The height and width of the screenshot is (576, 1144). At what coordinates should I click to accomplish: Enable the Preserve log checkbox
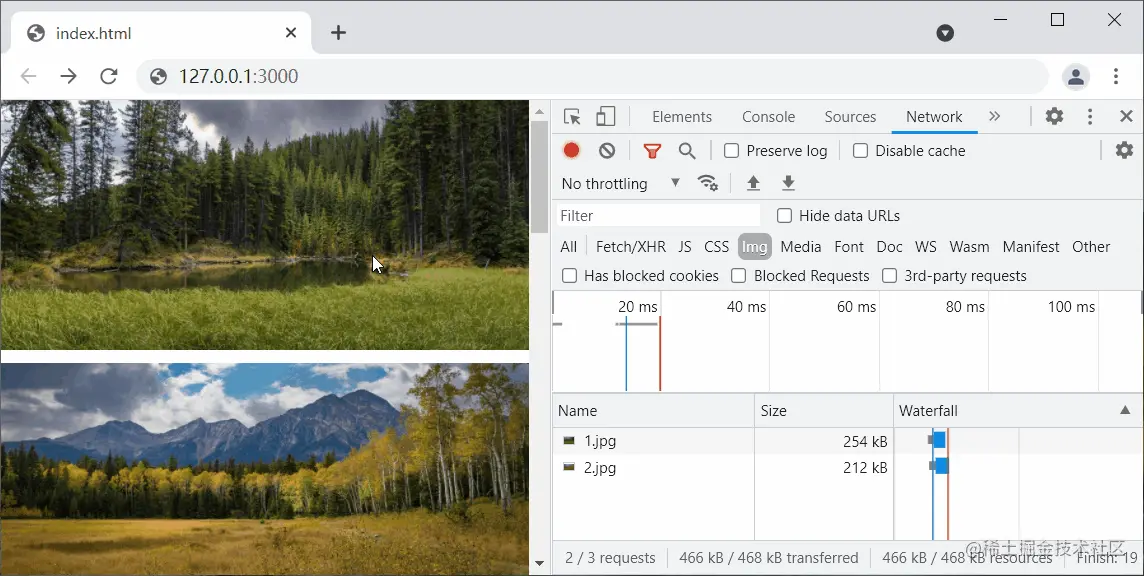731,150
